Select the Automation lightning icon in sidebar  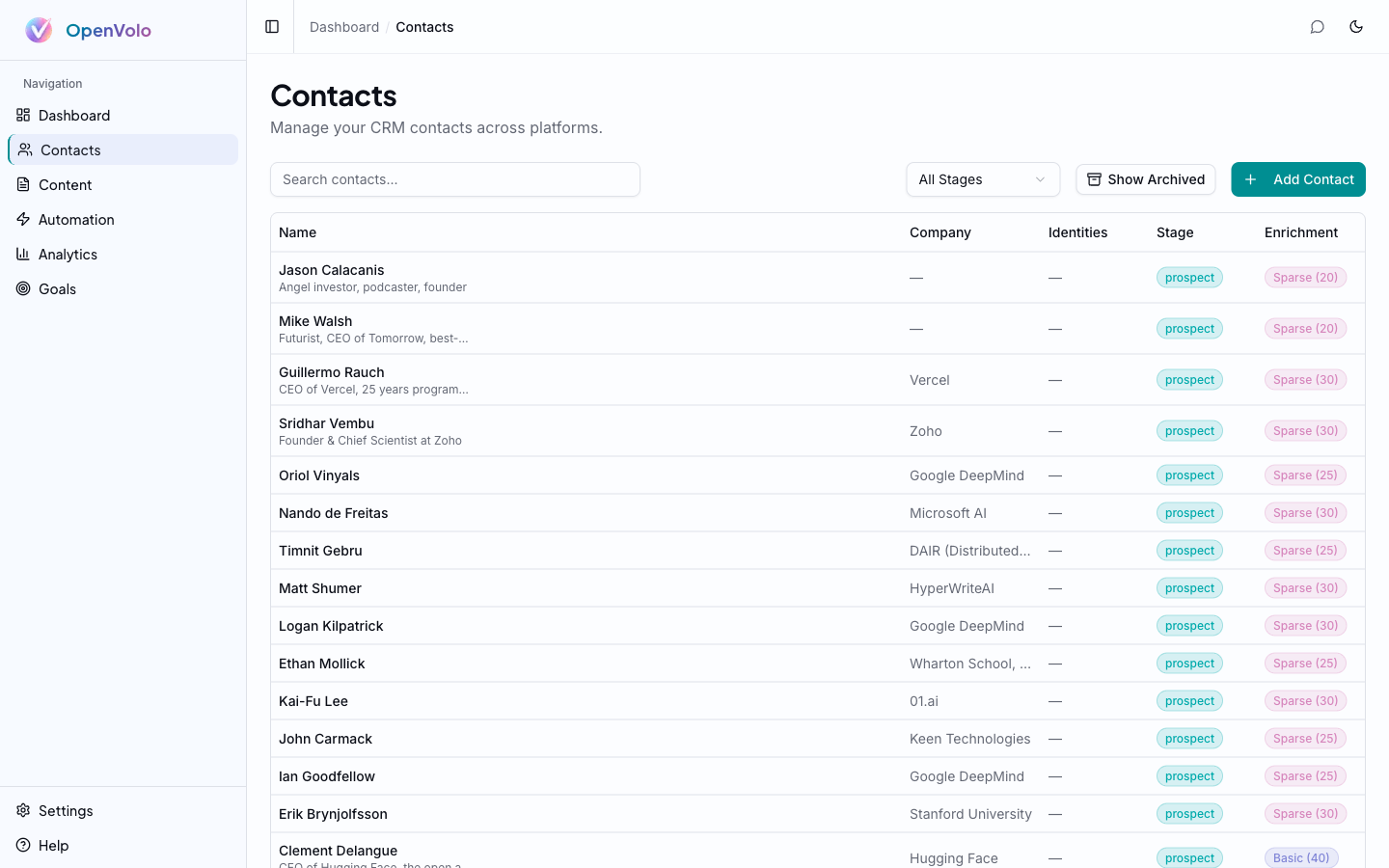[24, 219]
